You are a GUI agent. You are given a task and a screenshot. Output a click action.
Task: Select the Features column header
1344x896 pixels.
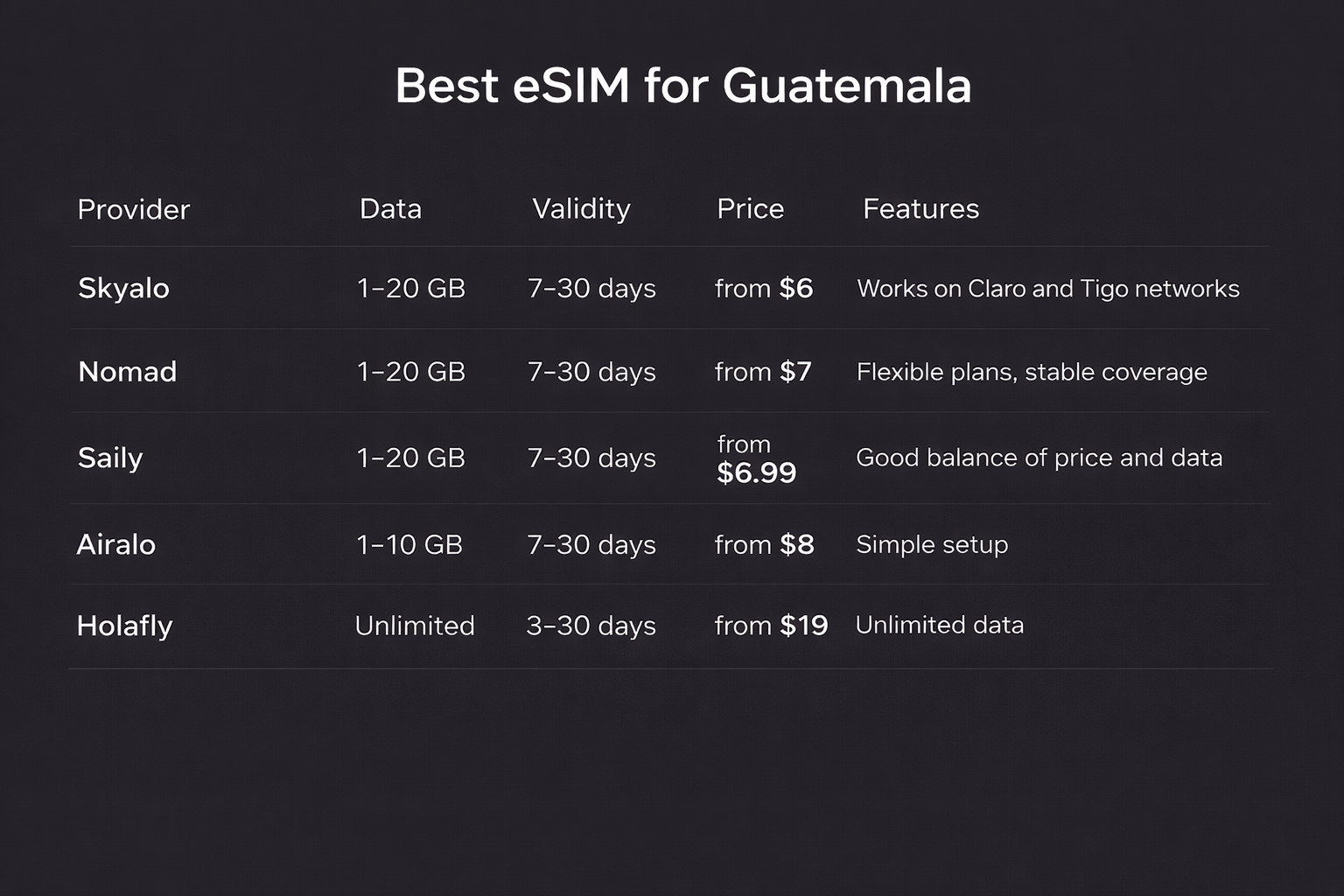[x=920, y=208]
